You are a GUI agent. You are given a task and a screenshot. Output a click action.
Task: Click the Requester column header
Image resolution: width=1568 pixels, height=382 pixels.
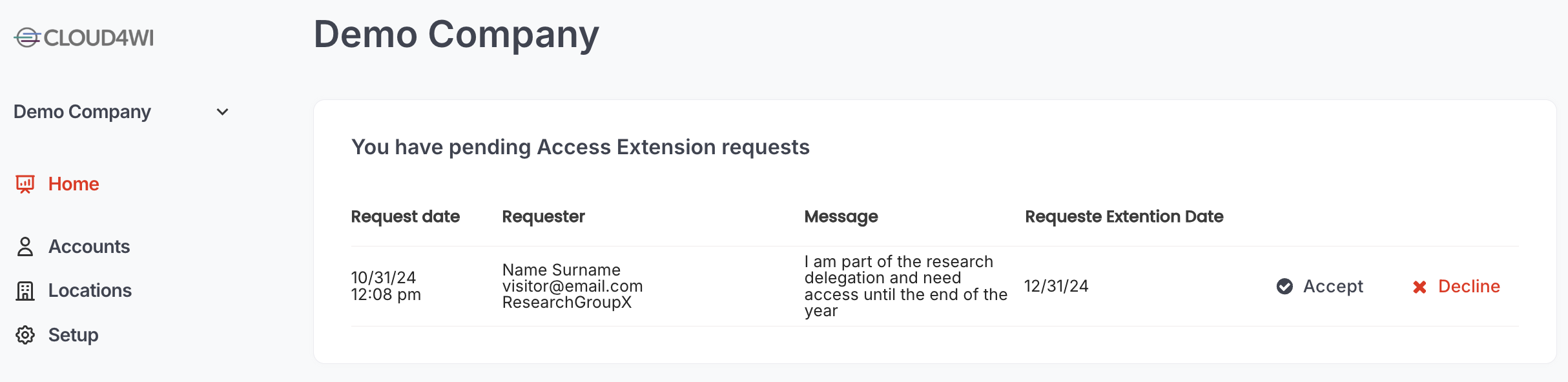click(x=543, y=217)
